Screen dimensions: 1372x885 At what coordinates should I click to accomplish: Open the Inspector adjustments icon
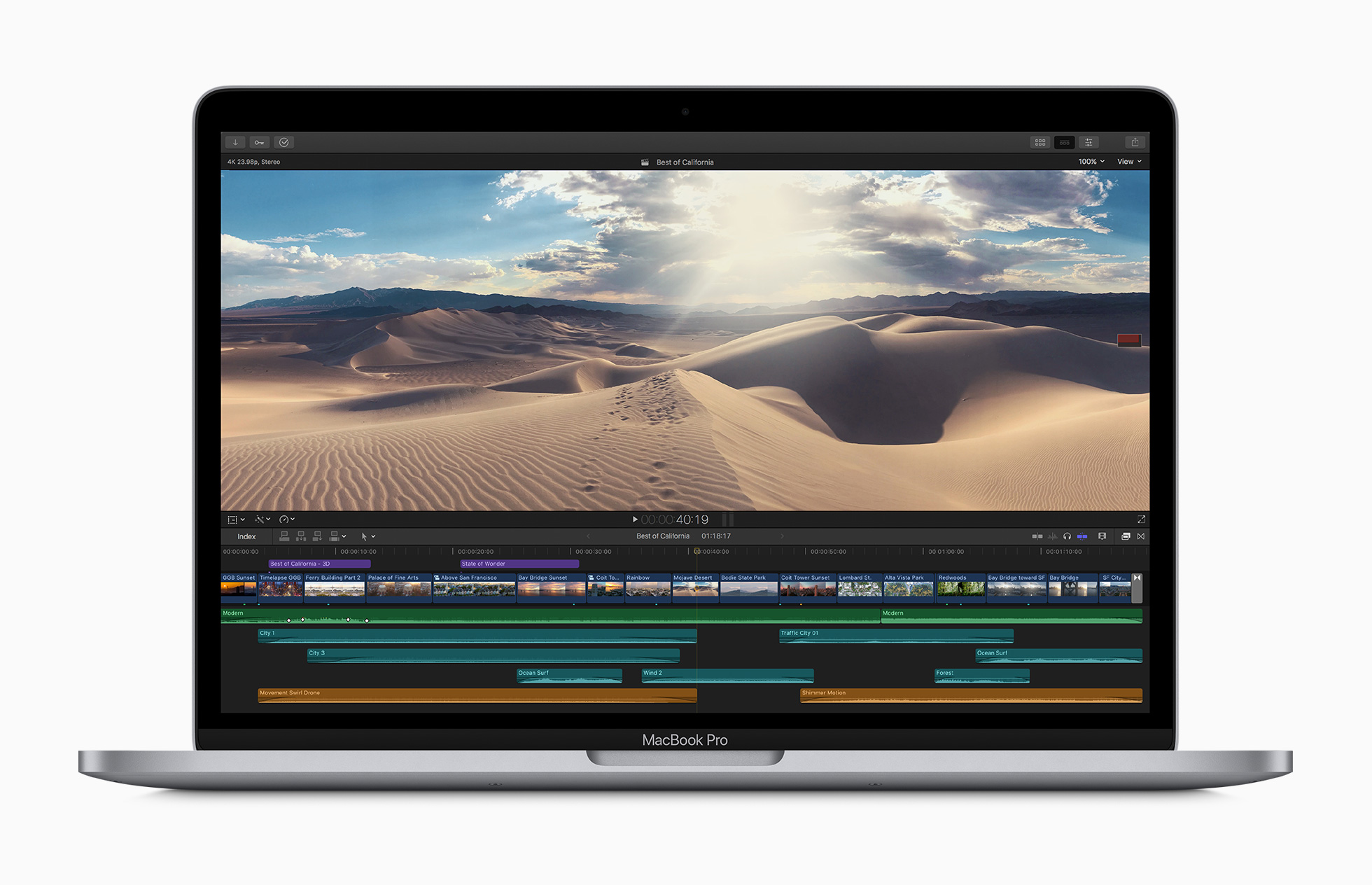pos(1089,142)
